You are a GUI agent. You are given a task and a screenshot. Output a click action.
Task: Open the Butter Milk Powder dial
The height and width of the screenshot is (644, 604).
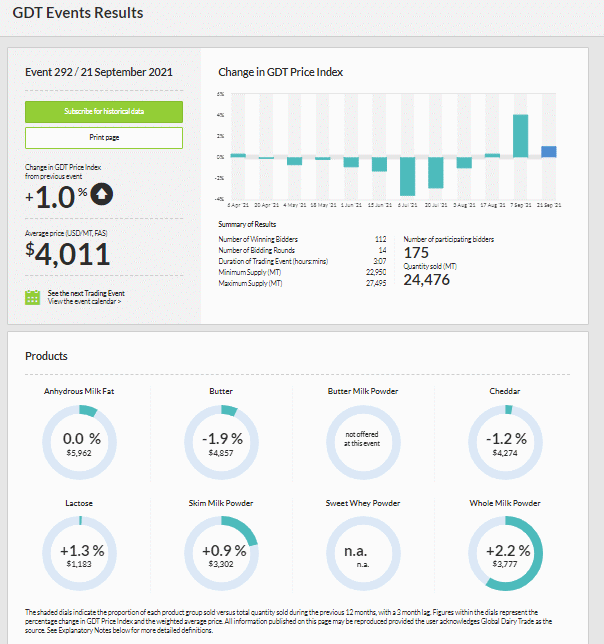point(363,442)
